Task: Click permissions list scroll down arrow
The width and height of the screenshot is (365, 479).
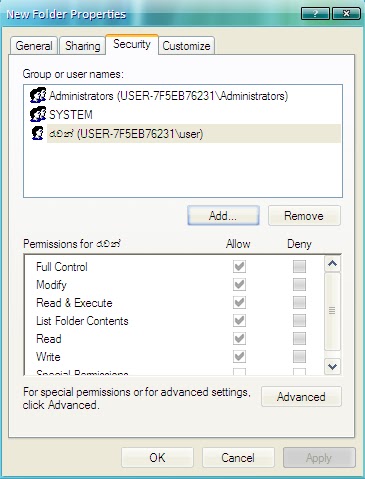Action: [x=332, y=367]
